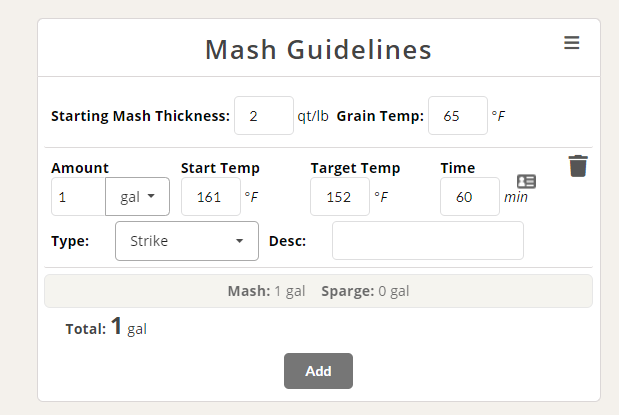
Task: Delete the mash step with trash icon
Action: 578,166
